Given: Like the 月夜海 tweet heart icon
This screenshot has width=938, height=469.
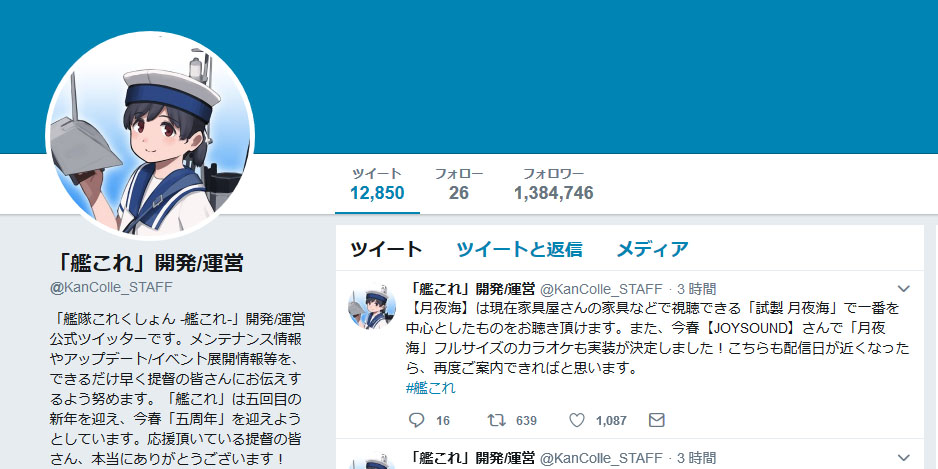Looking at the screenshot, I should pos(577,420).
